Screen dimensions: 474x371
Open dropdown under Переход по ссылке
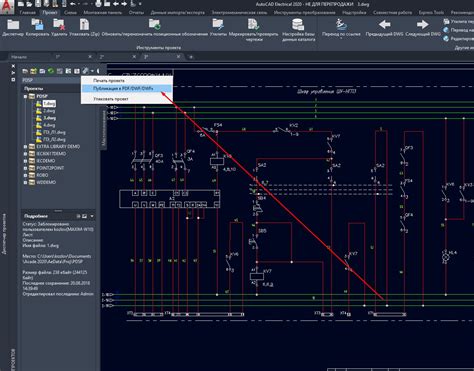341,38
